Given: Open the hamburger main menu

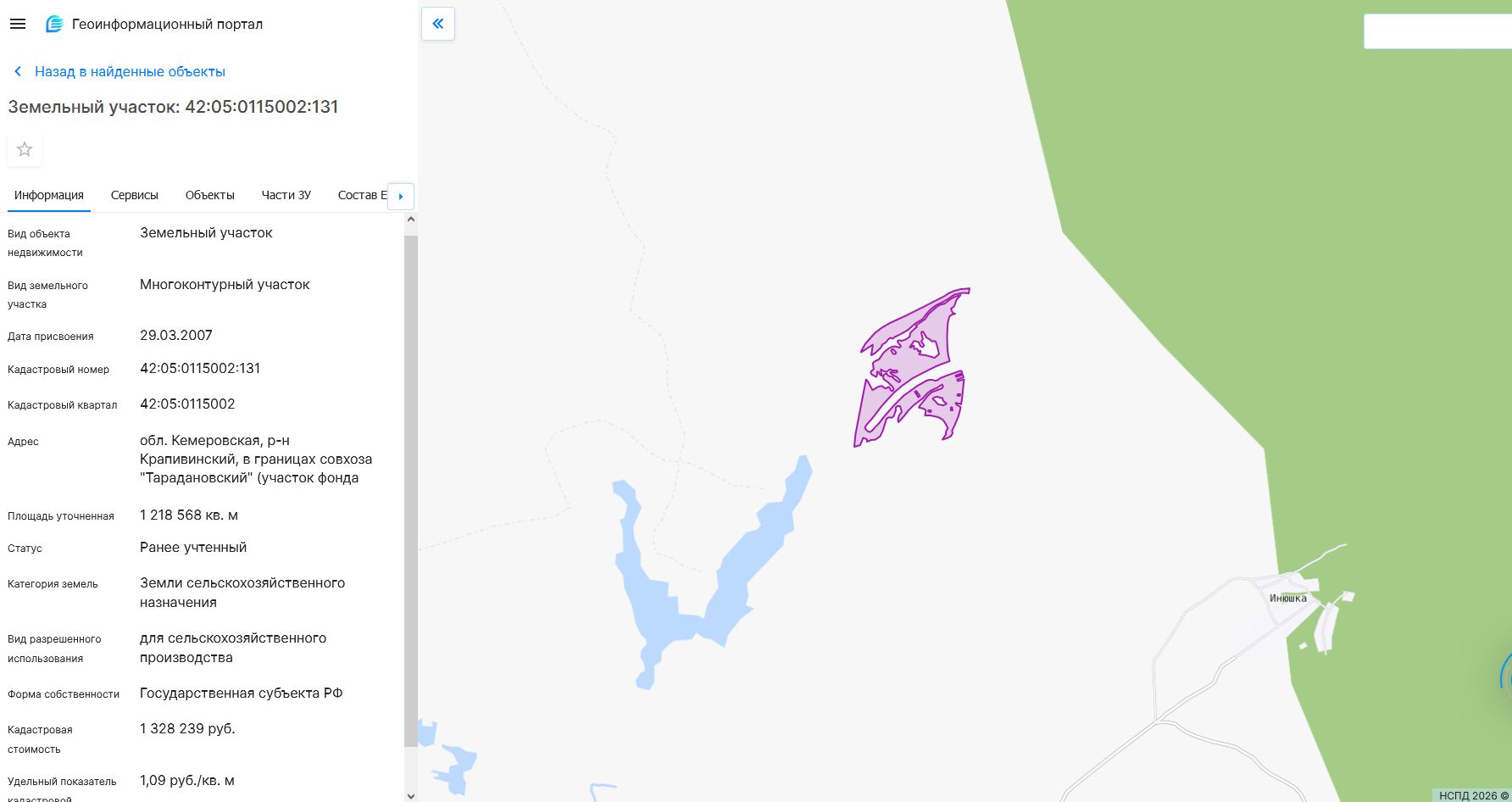Looking at the screenshot, I should click(17, 25).
